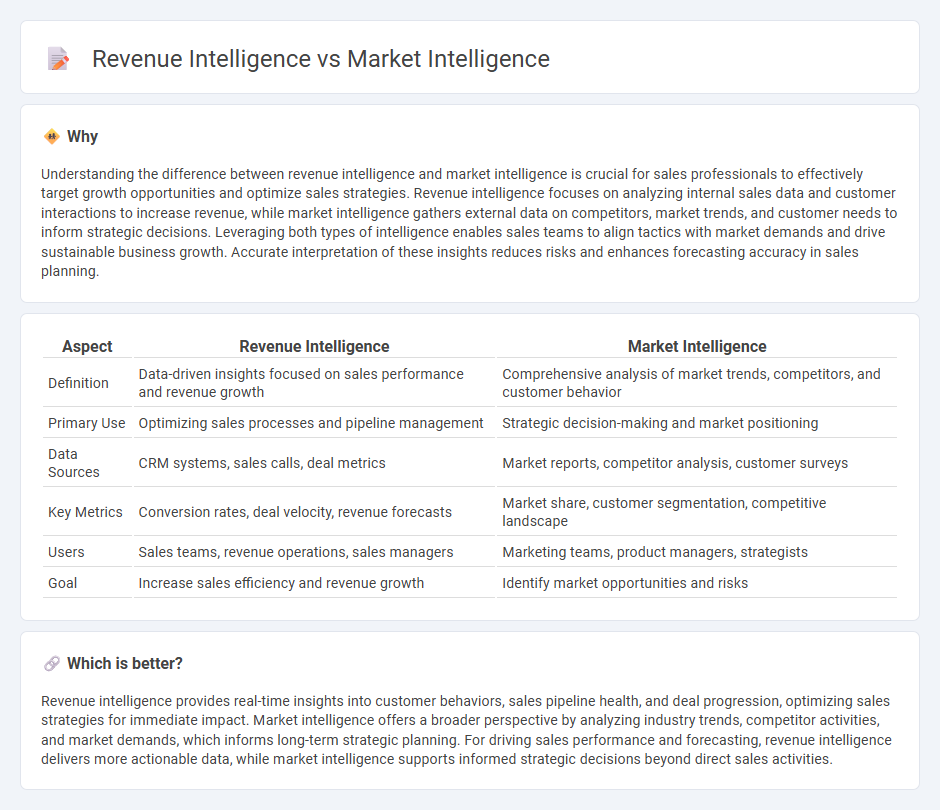Screen dimensions: 940x810
Task: Select the Definition row label
Action: point(79,383)
